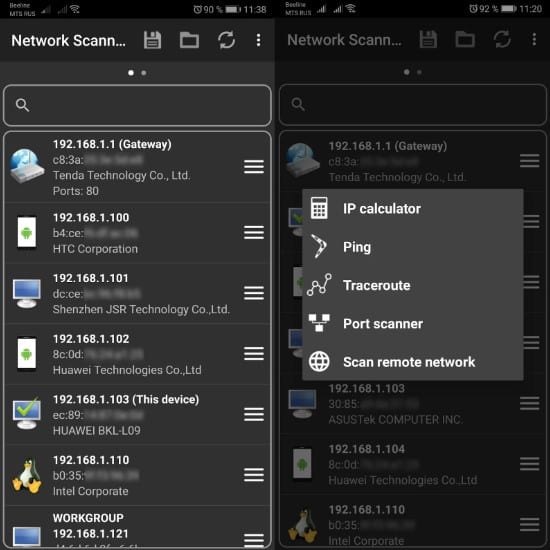Select 192.168.1.104 address in right screen
This screenshot has width=550, height=550.
click(x=367, y=449)
